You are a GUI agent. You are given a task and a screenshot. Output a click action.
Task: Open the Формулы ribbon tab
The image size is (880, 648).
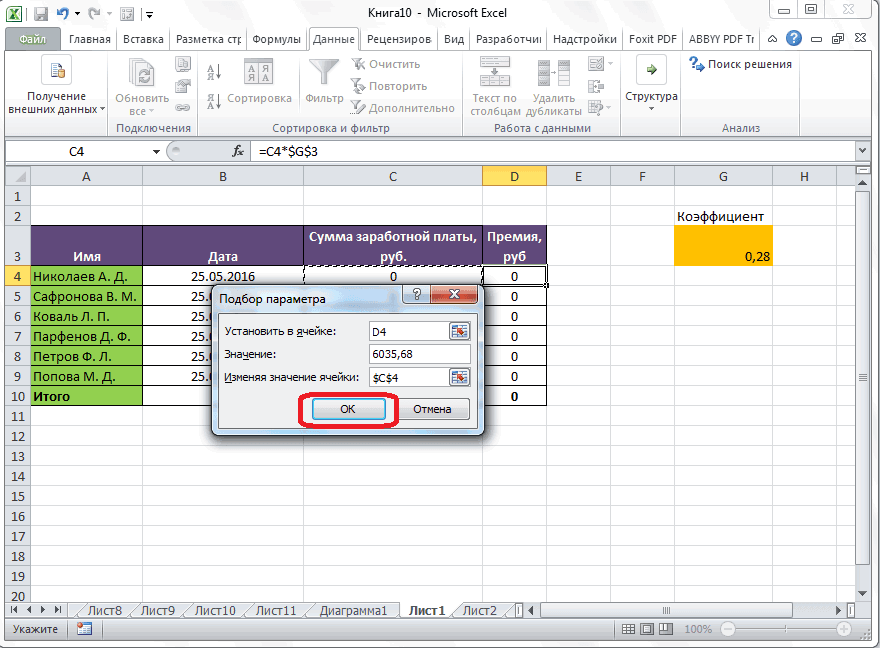click(x=276, y=39)
